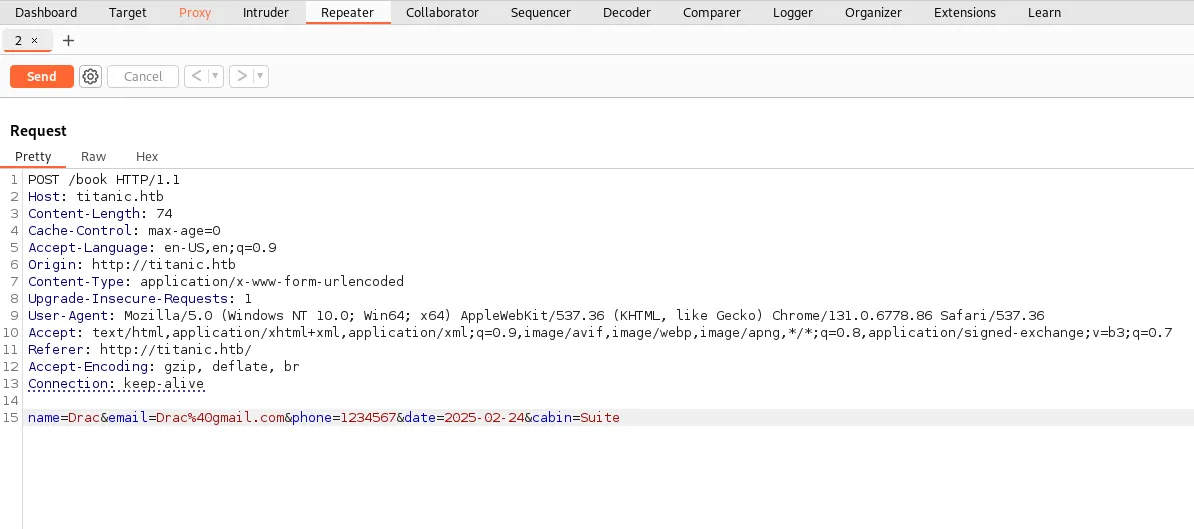Image resolution: width=1194 pixels, height=529 pixels.
Task: Switch to the Logger tab
Action: (793, 12)
